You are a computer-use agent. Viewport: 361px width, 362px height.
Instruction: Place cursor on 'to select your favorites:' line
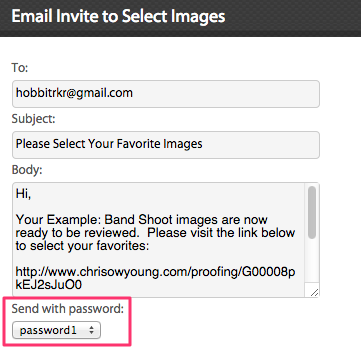[x=83, y=246]
